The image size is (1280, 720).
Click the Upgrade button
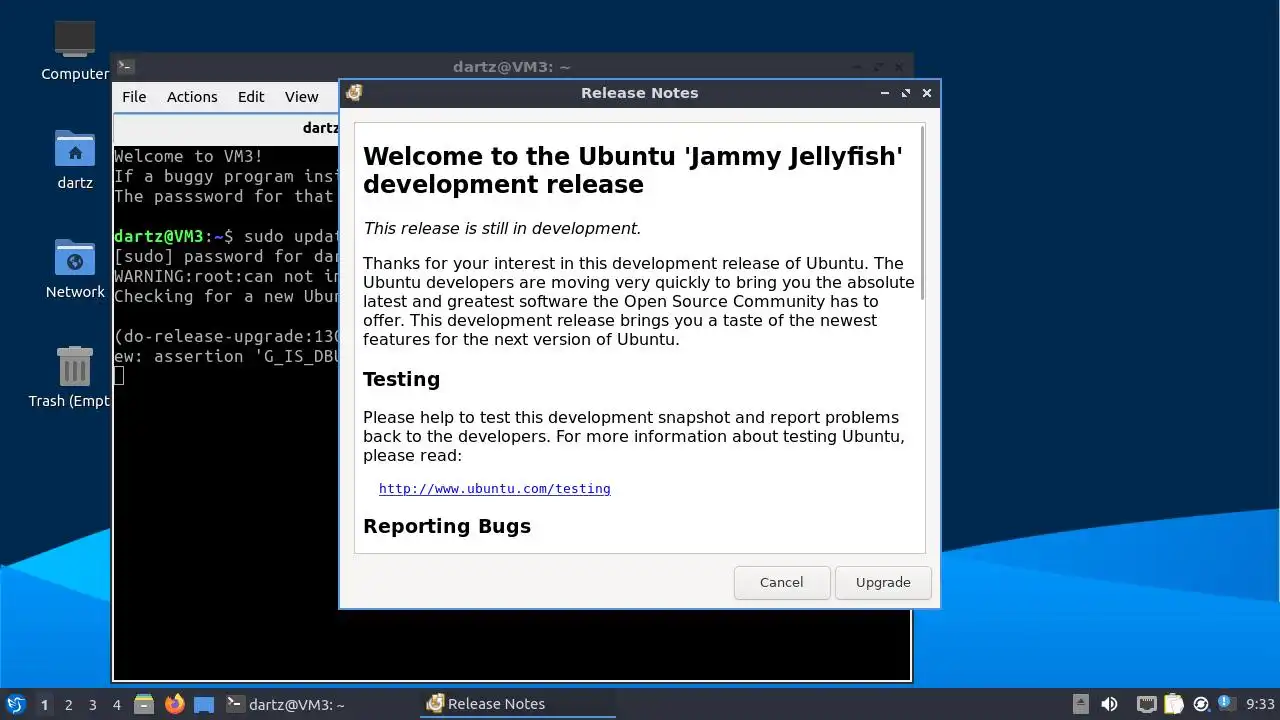(x=883, y=582)
